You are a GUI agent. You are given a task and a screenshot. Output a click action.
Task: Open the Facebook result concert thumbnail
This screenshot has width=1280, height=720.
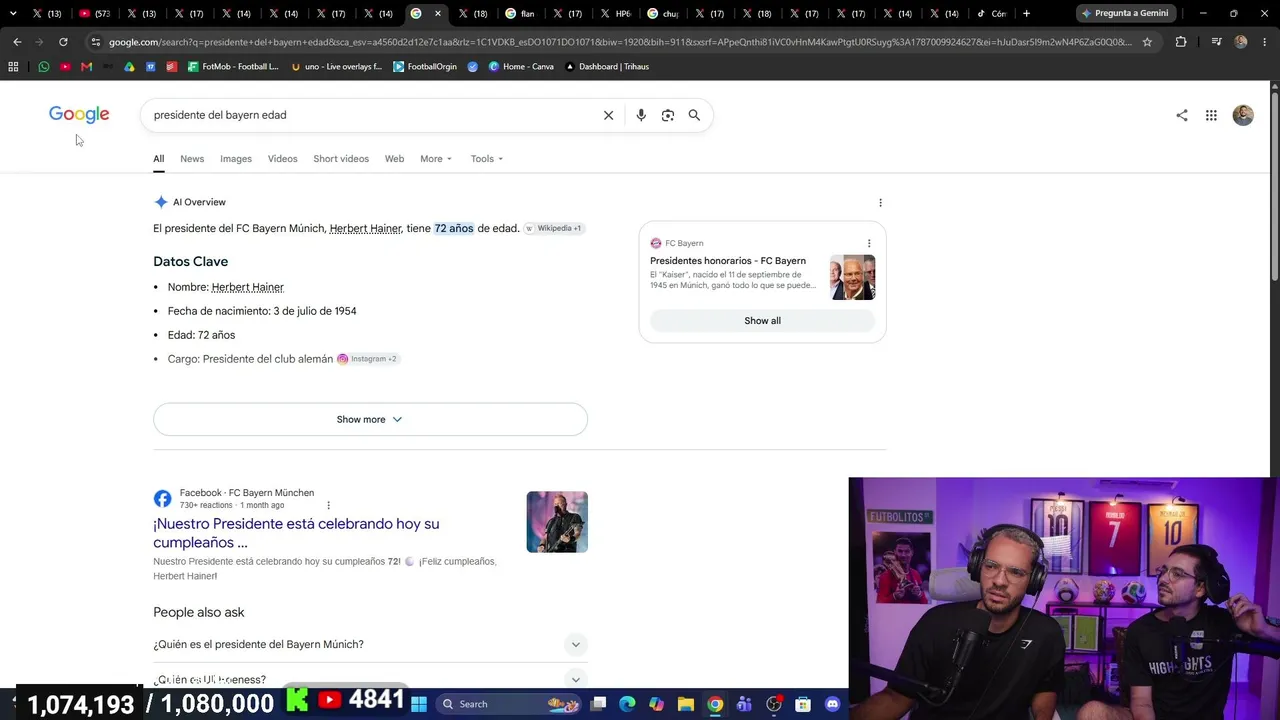tap(557, 522)
